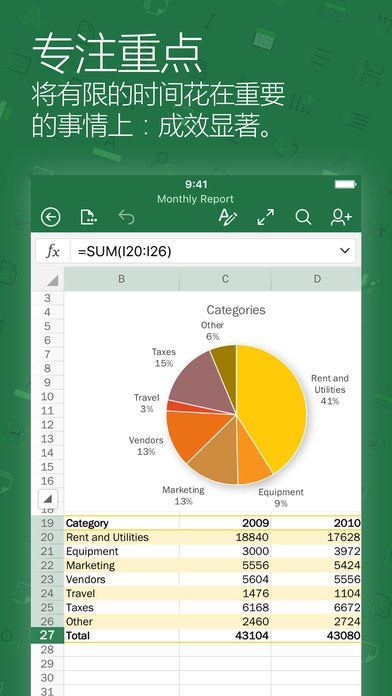Tap the full-screen expand arrows icon
The height and width of the screenshot is (696, 392).
265,217
